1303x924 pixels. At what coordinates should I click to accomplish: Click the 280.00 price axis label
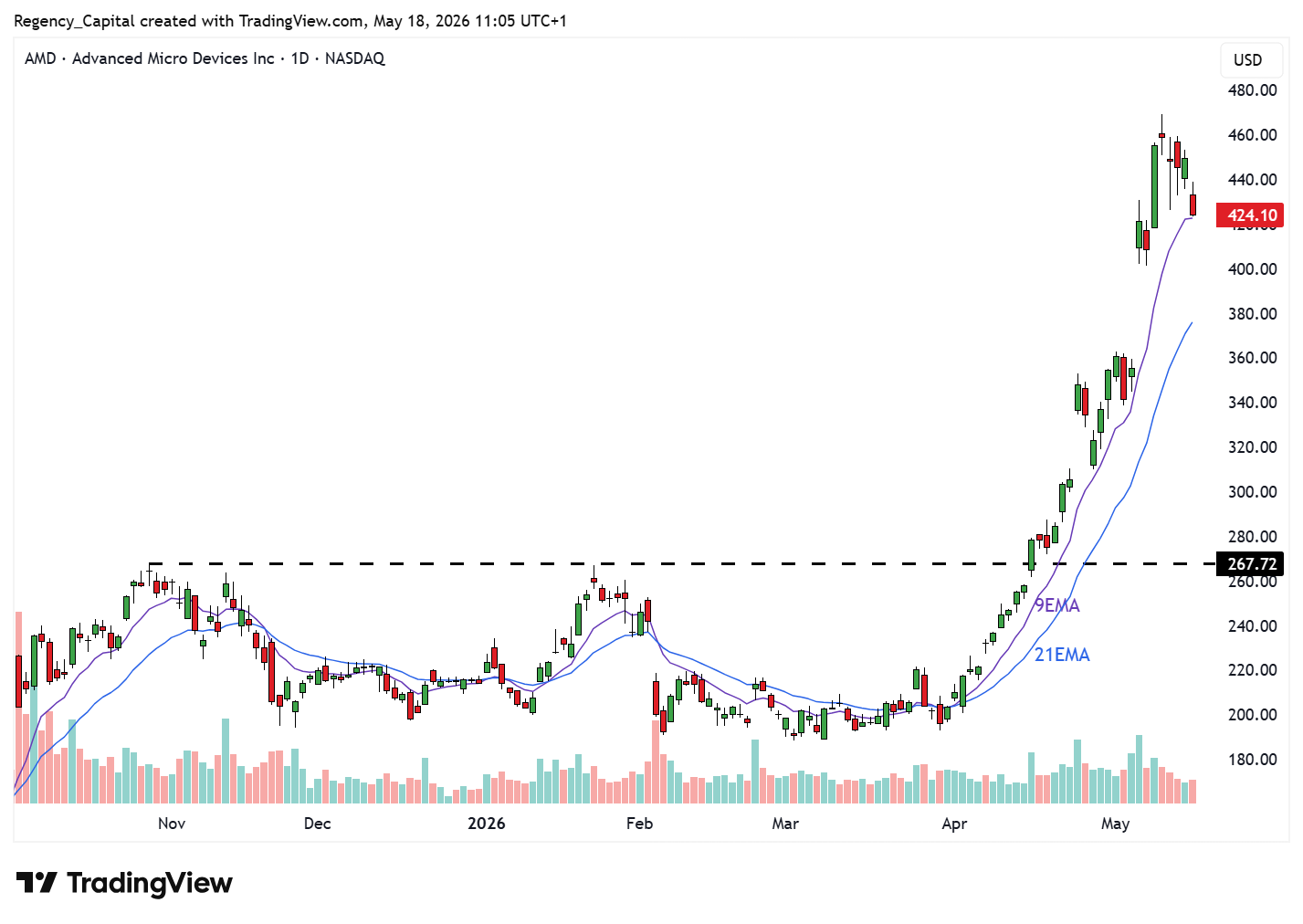(x=1252, y=537)
